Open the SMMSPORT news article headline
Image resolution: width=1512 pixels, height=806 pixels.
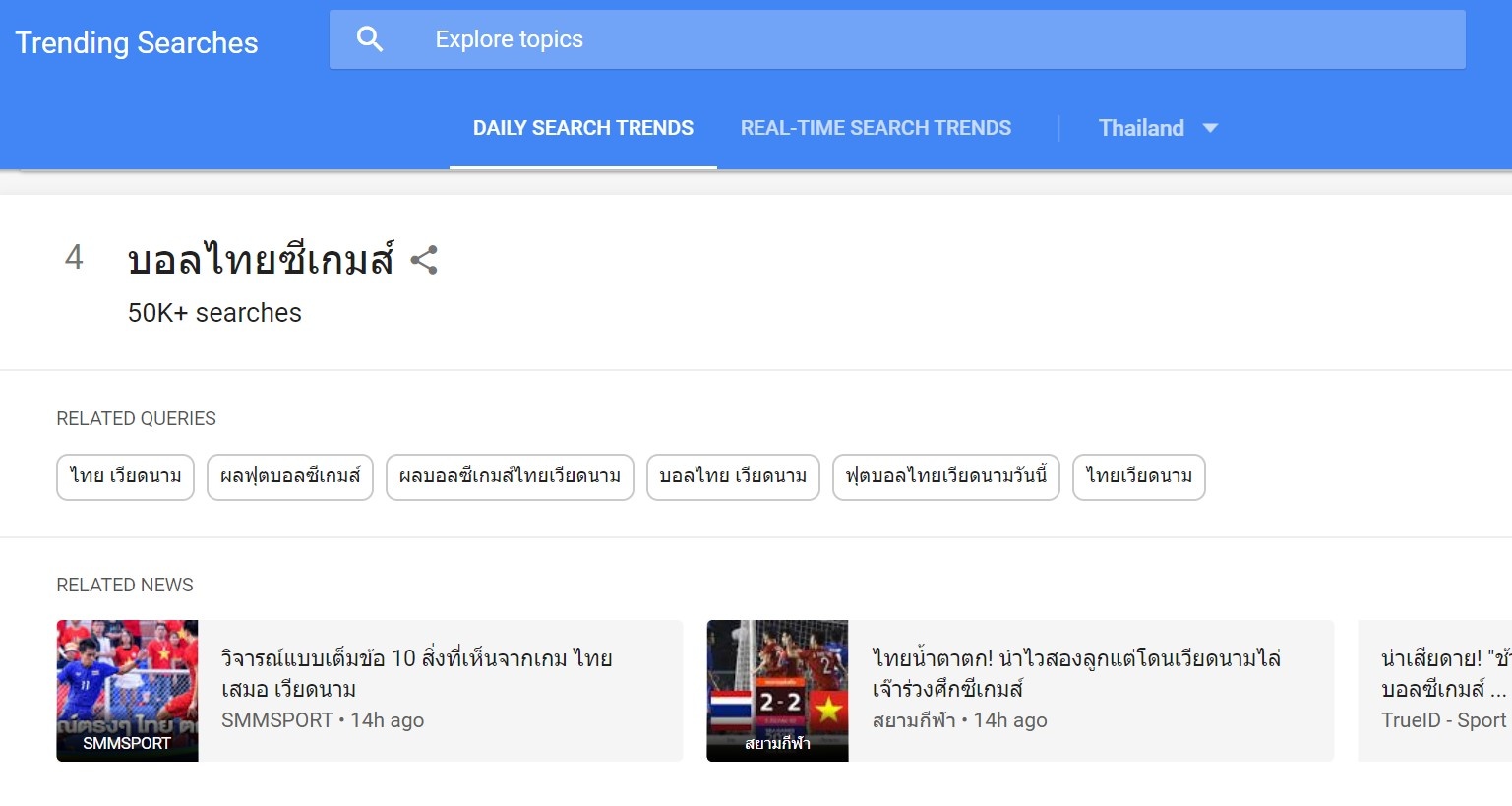417,673
